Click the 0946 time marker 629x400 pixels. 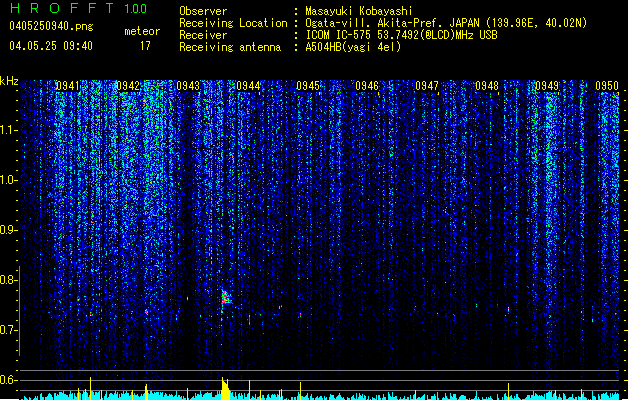coord(367,86)
